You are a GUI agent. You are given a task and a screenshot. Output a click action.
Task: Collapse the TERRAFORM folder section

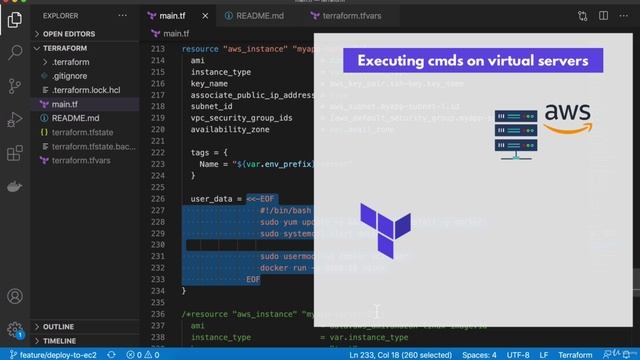point(86,48)
